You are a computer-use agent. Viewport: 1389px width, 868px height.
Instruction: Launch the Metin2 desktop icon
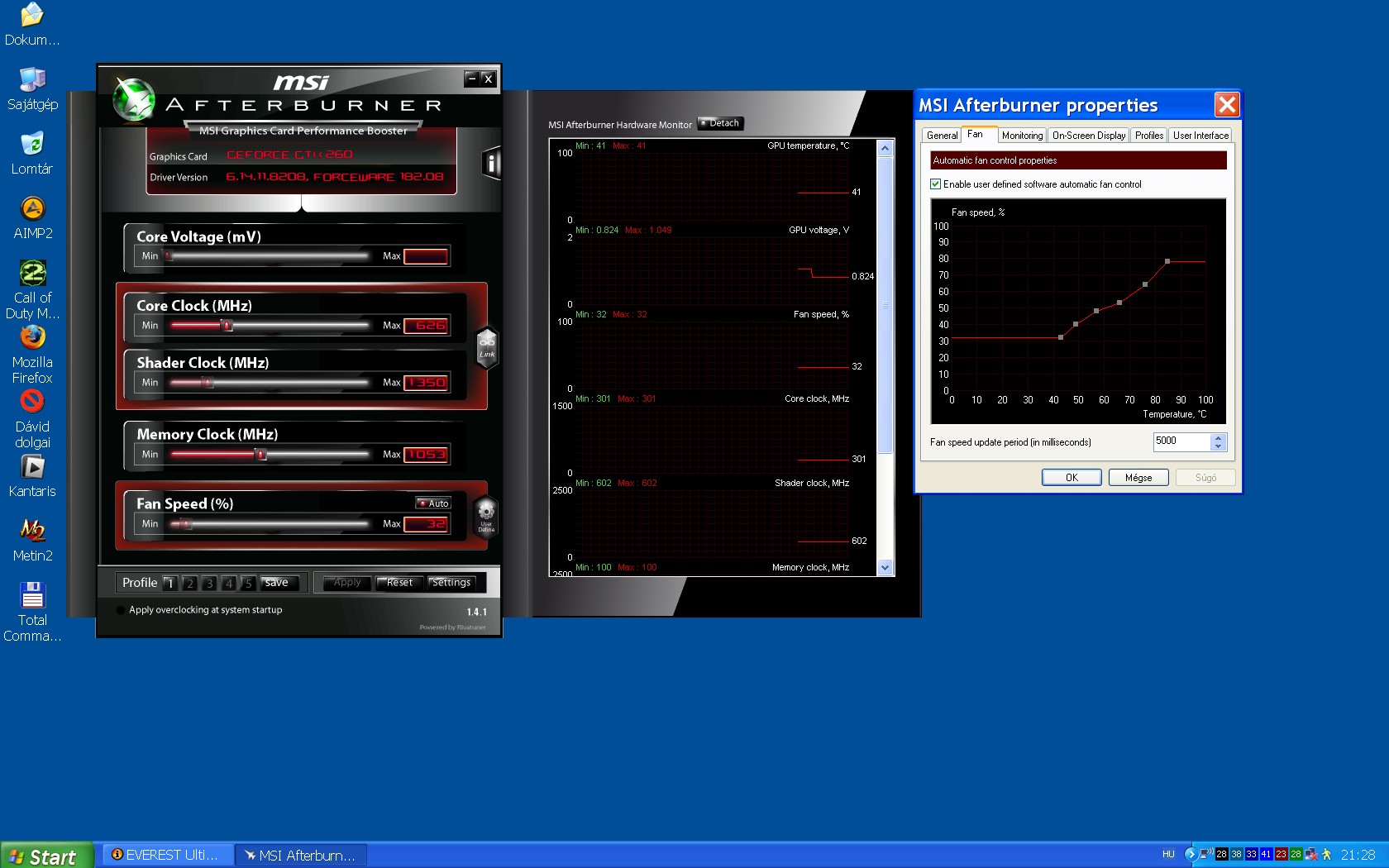point(32,541)
